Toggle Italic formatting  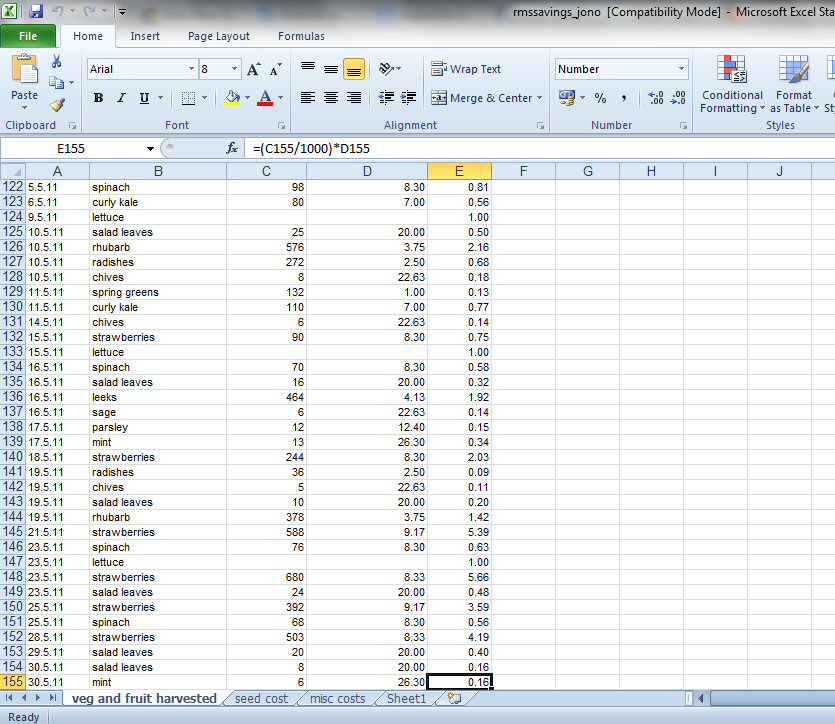121,98
